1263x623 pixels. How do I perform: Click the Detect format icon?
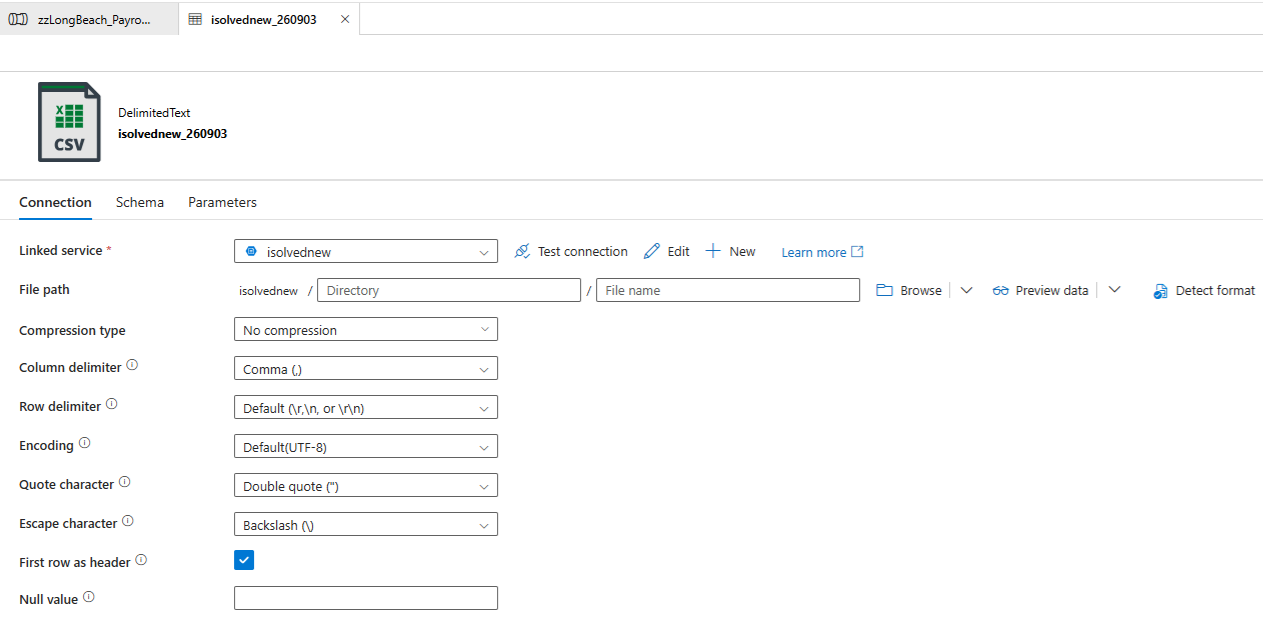click(x=1160, y=291)
